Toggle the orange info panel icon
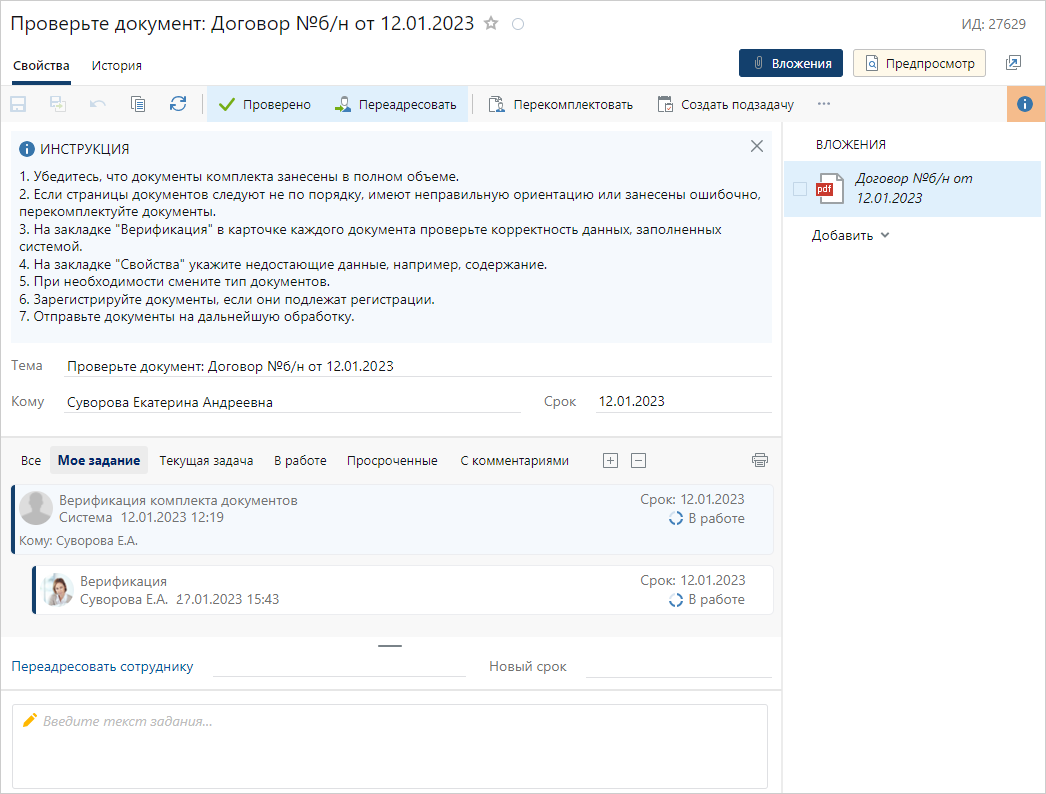The height and width of the screenshot is (794, 1046). pos(1025,104)
